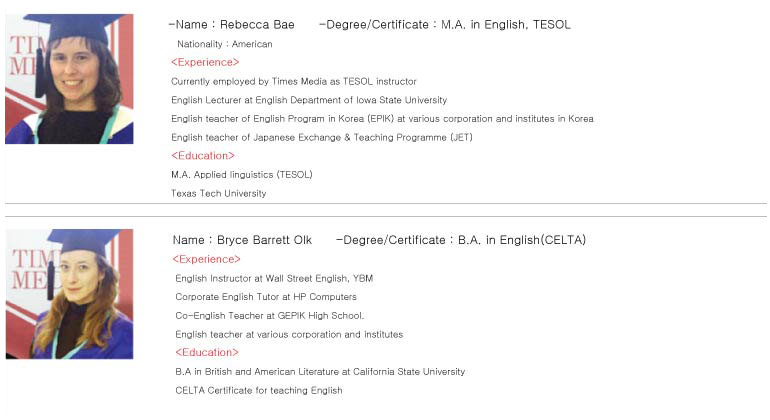This screenshot has width=770, height=420.
Task: Click the HP Computers tutor line
Action: pyautogui.click(x=266, y=297)
